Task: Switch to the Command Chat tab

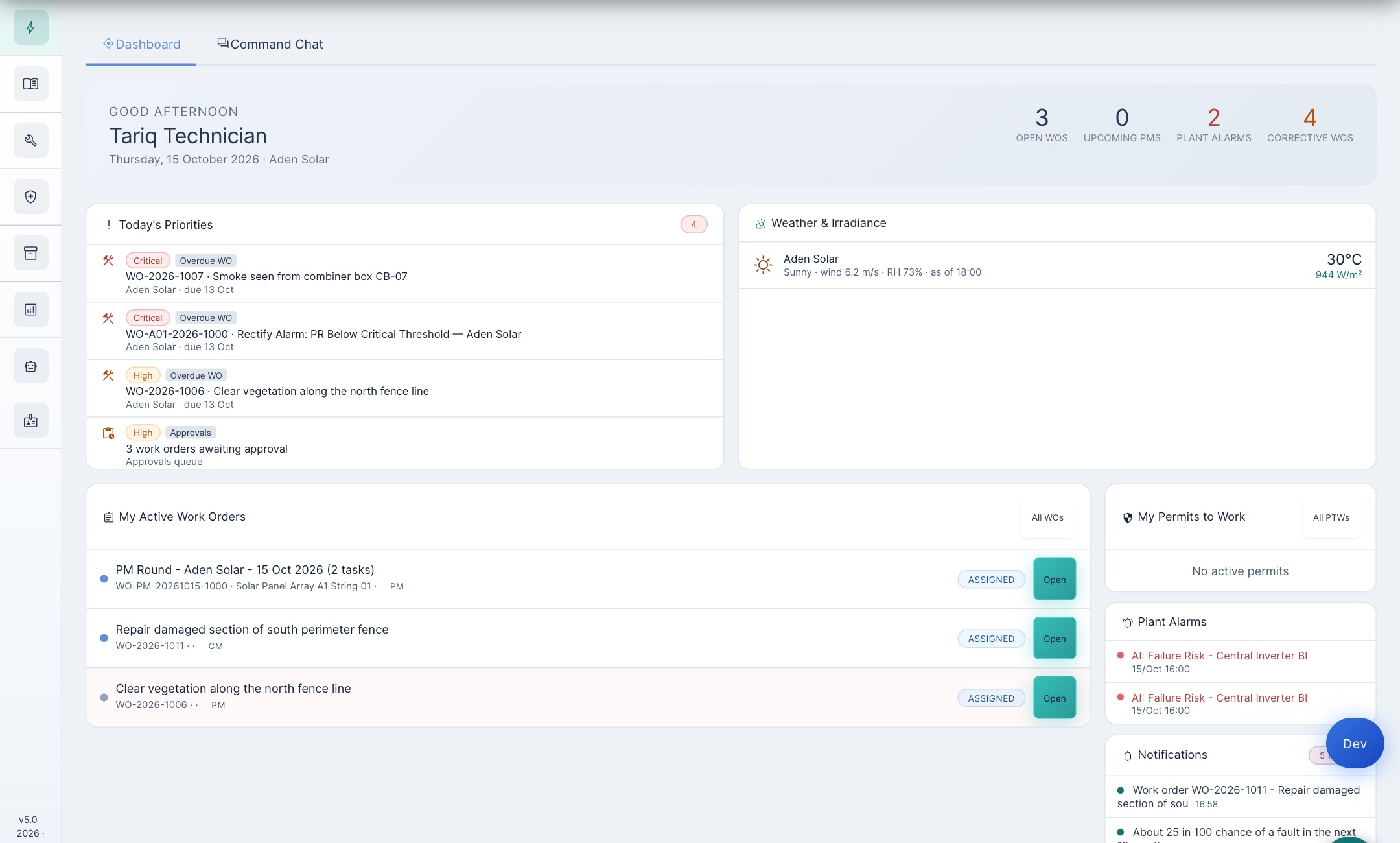Action: coord(270,44)
